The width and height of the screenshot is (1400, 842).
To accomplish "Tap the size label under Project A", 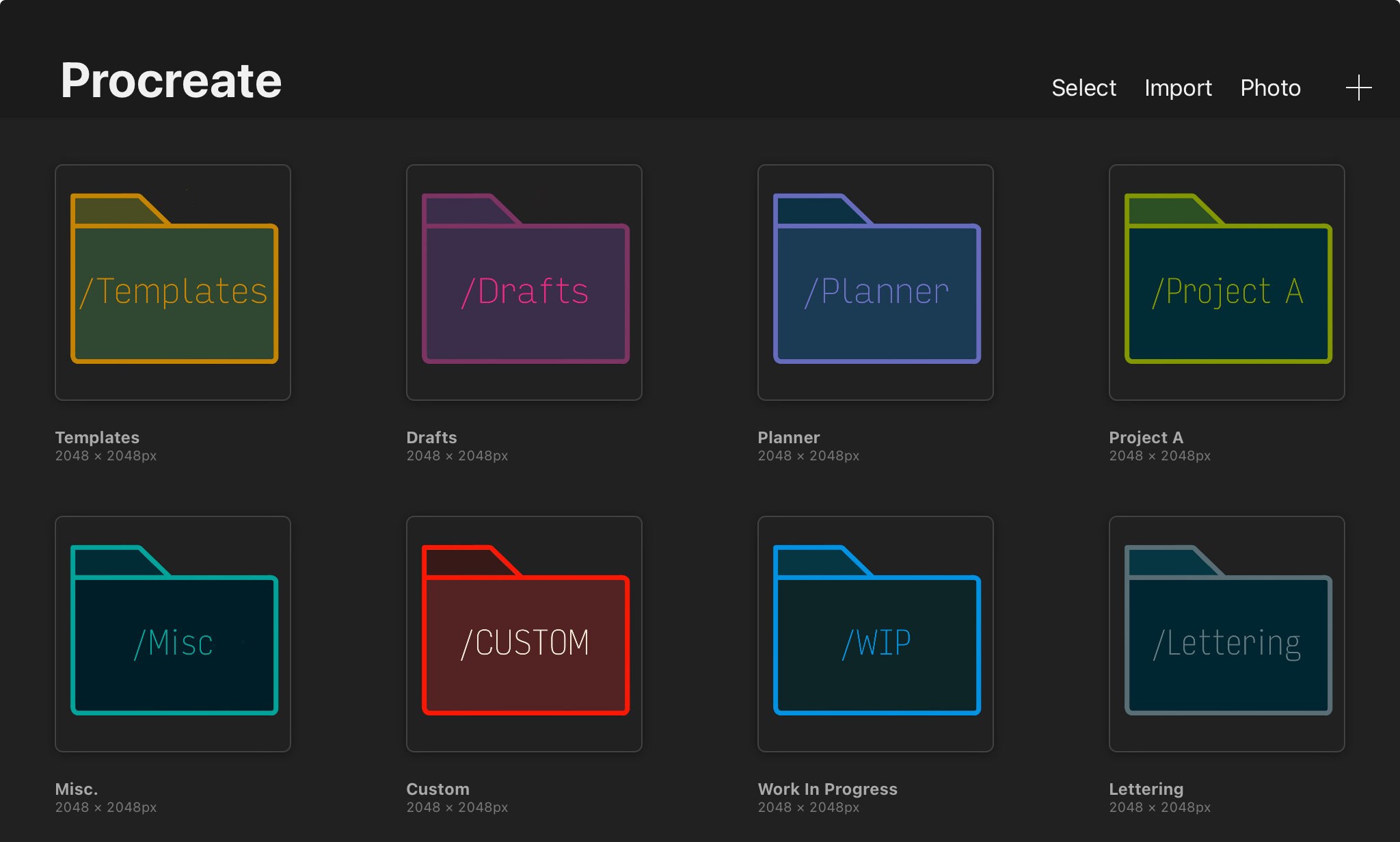I will point(1160,456).
